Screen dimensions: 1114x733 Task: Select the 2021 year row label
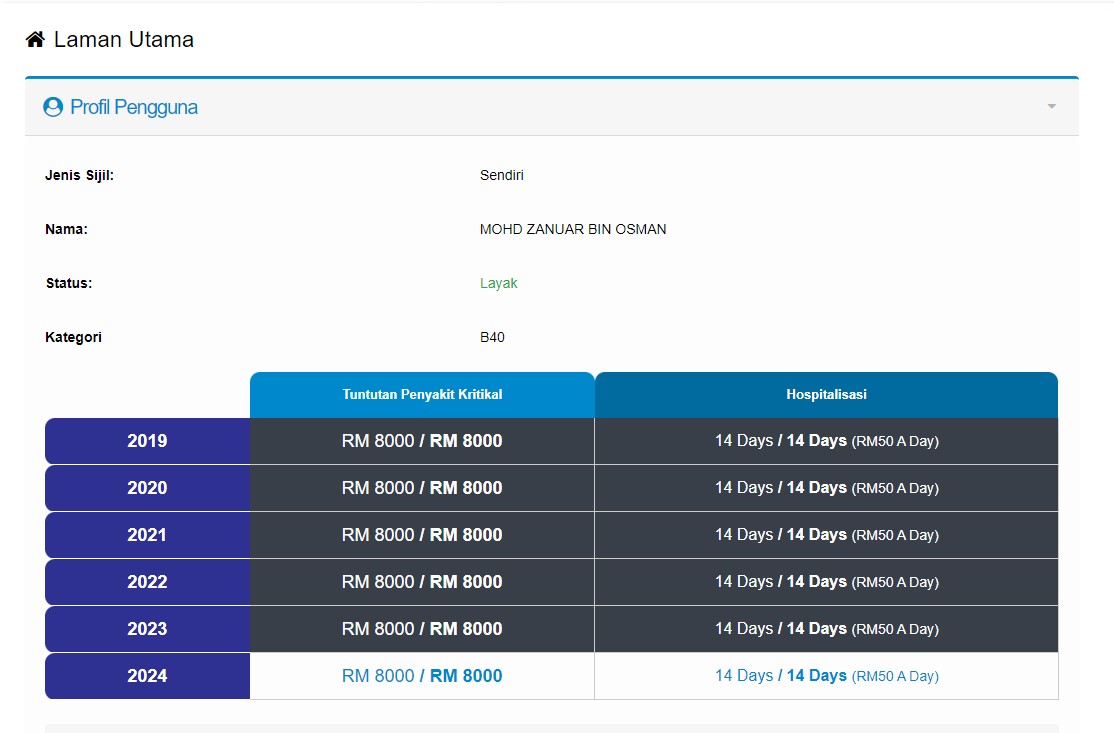pos(147,535)
